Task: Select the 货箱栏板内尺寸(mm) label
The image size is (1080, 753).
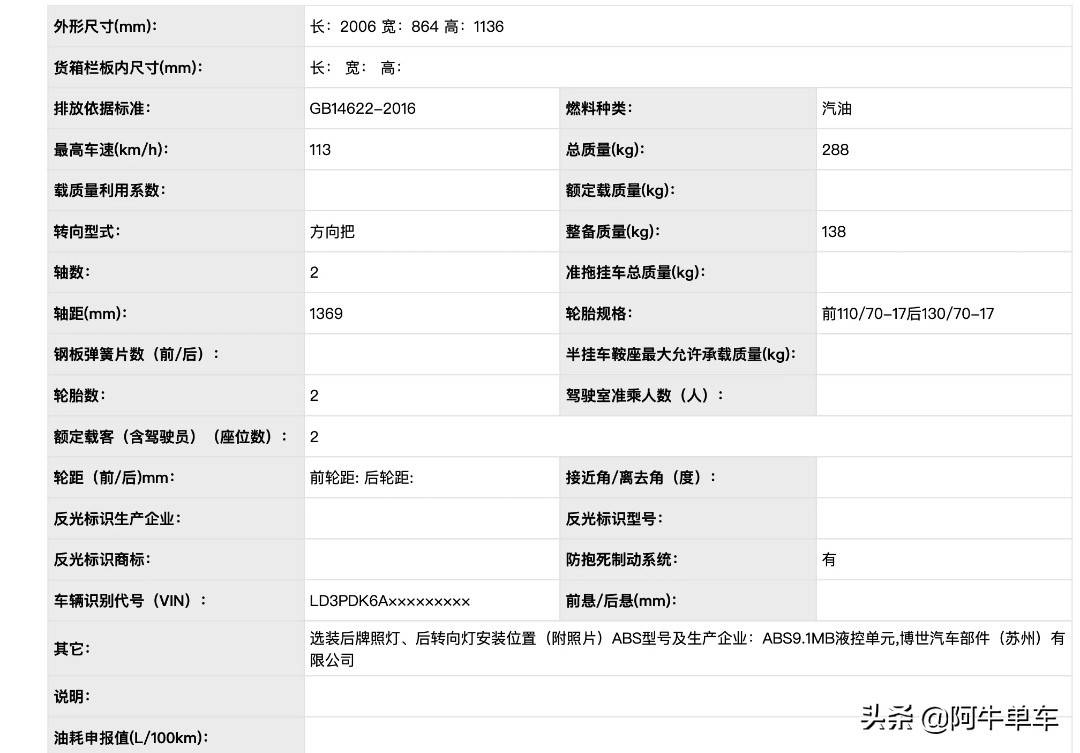Action: click(x=128, y=68)
